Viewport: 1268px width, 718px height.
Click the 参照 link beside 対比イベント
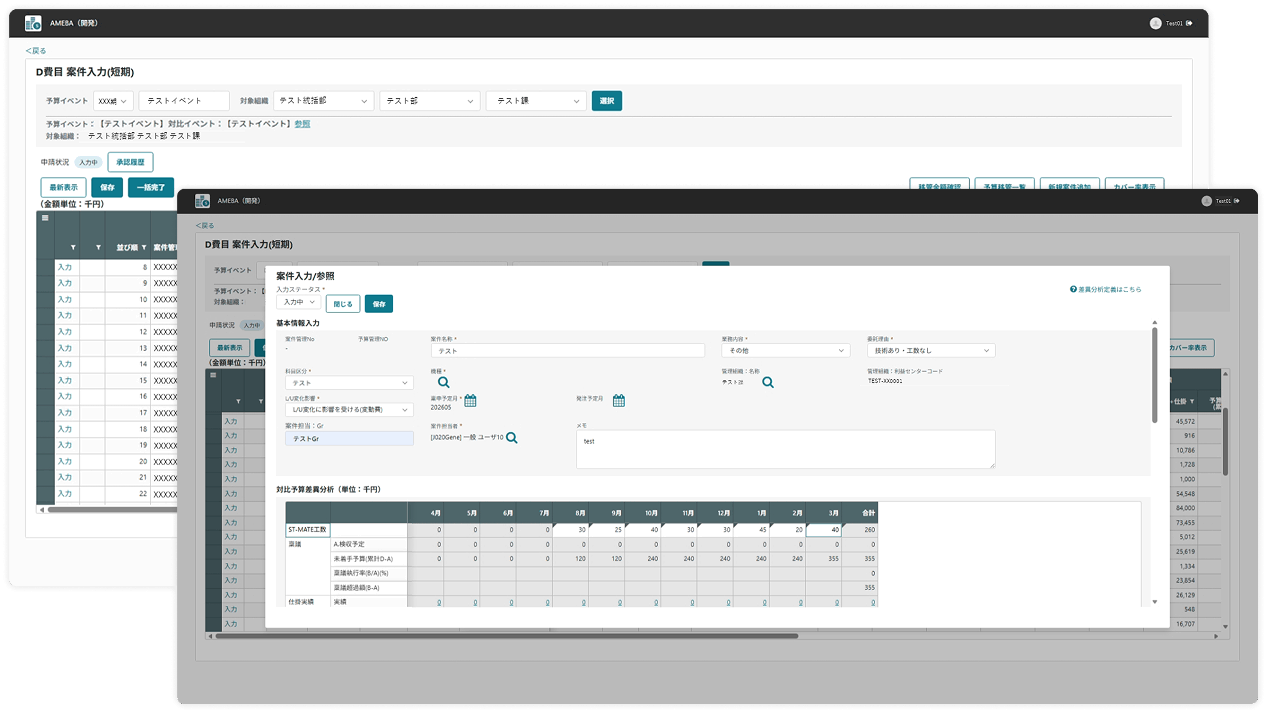point(302,124)
